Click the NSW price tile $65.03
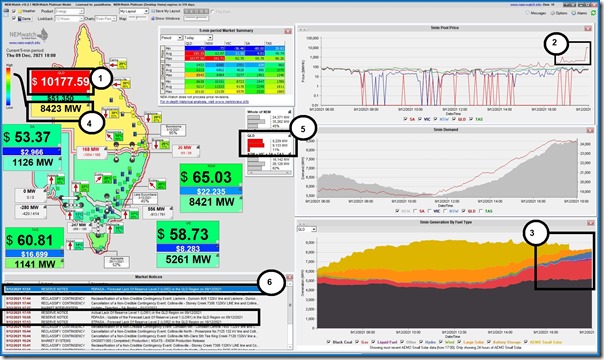The height and width of the screenshot is (360, 604). tap(211, 176)
